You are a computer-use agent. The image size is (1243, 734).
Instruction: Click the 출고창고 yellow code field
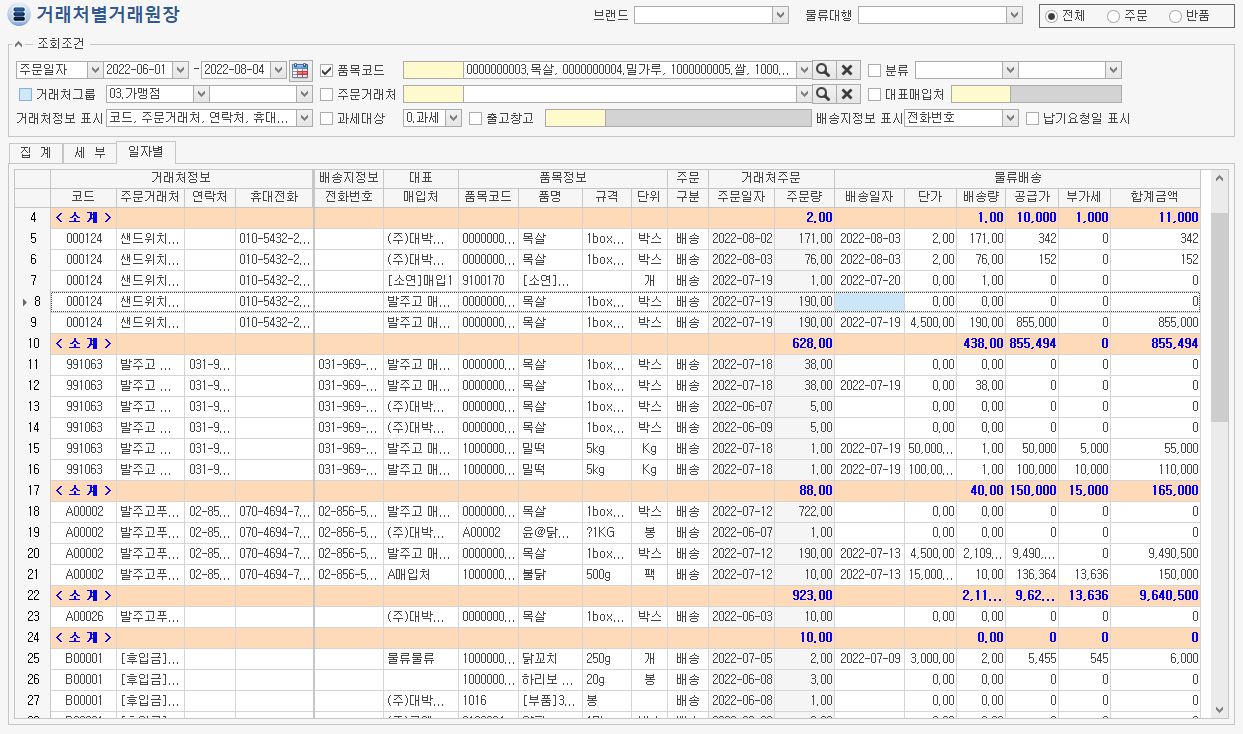tap(575, 118)
